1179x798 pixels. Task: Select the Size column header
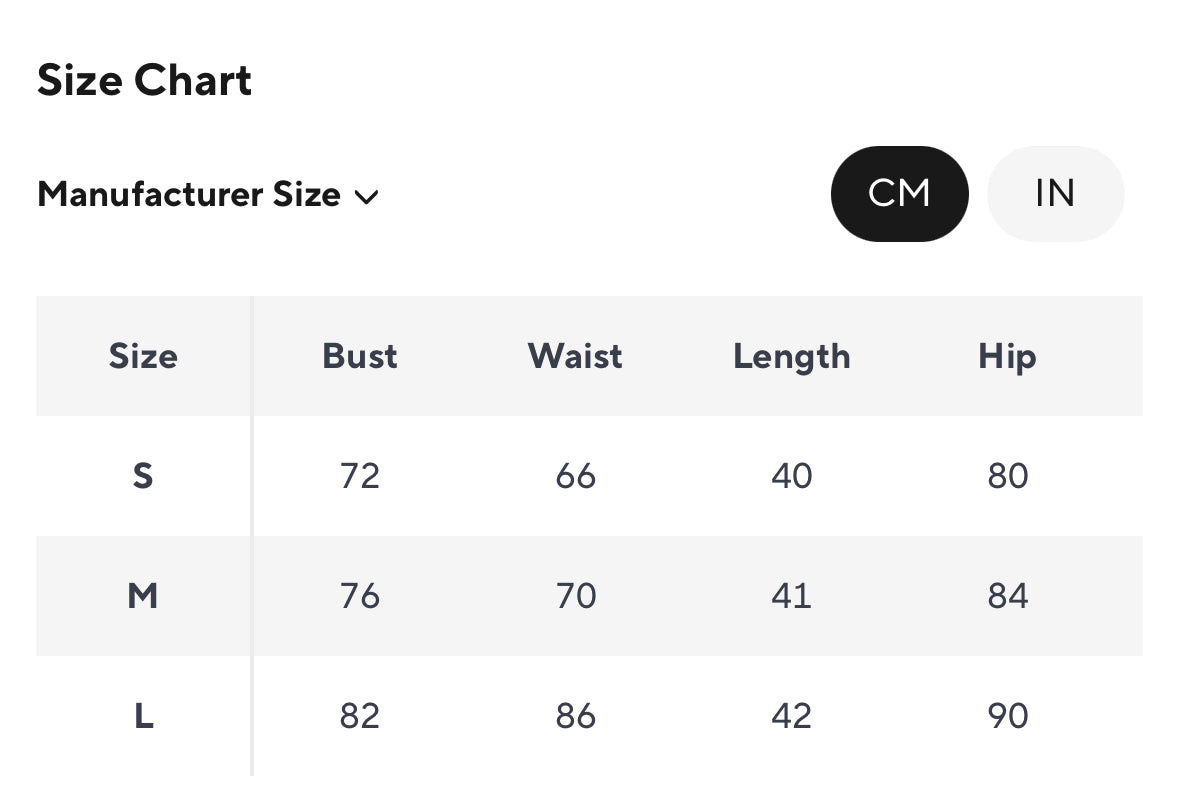[143, 357]
